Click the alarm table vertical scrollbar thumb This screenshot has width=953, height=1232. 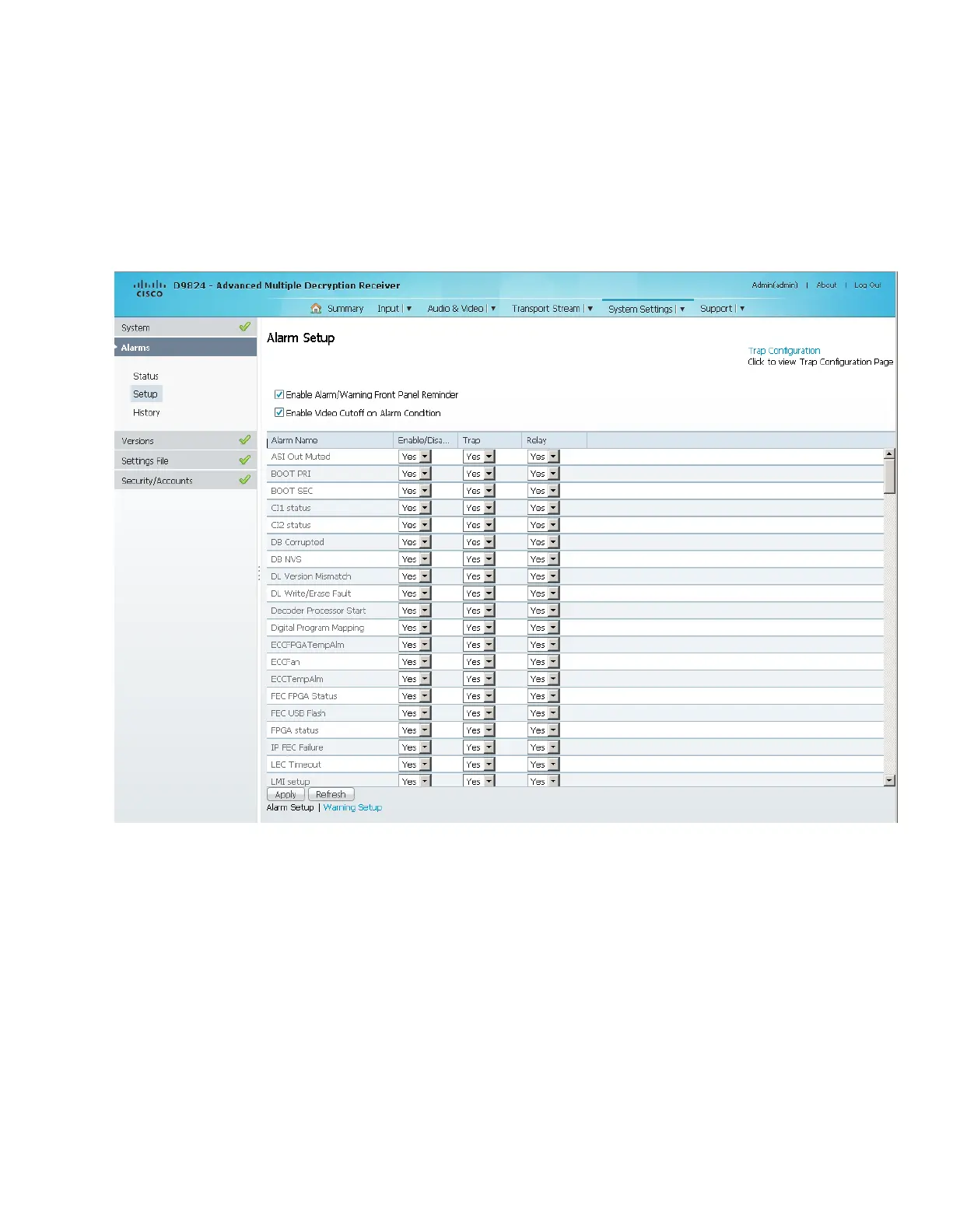(x=889, y=476)
